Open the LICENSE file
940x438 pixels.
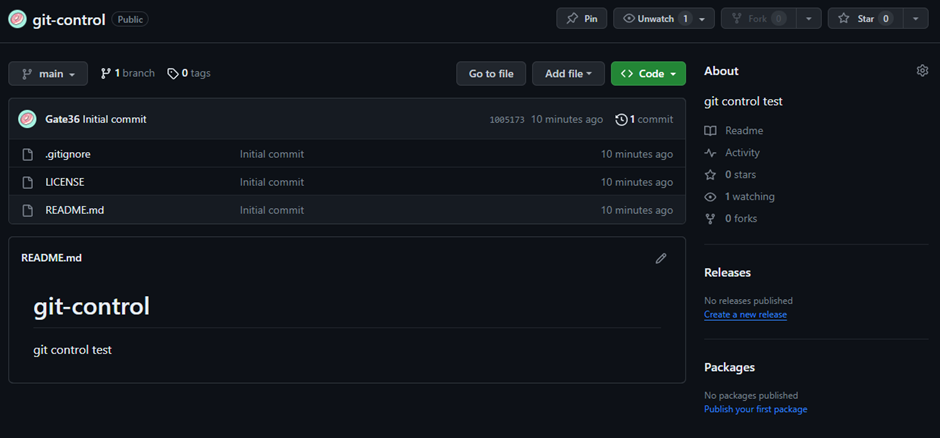65,182
